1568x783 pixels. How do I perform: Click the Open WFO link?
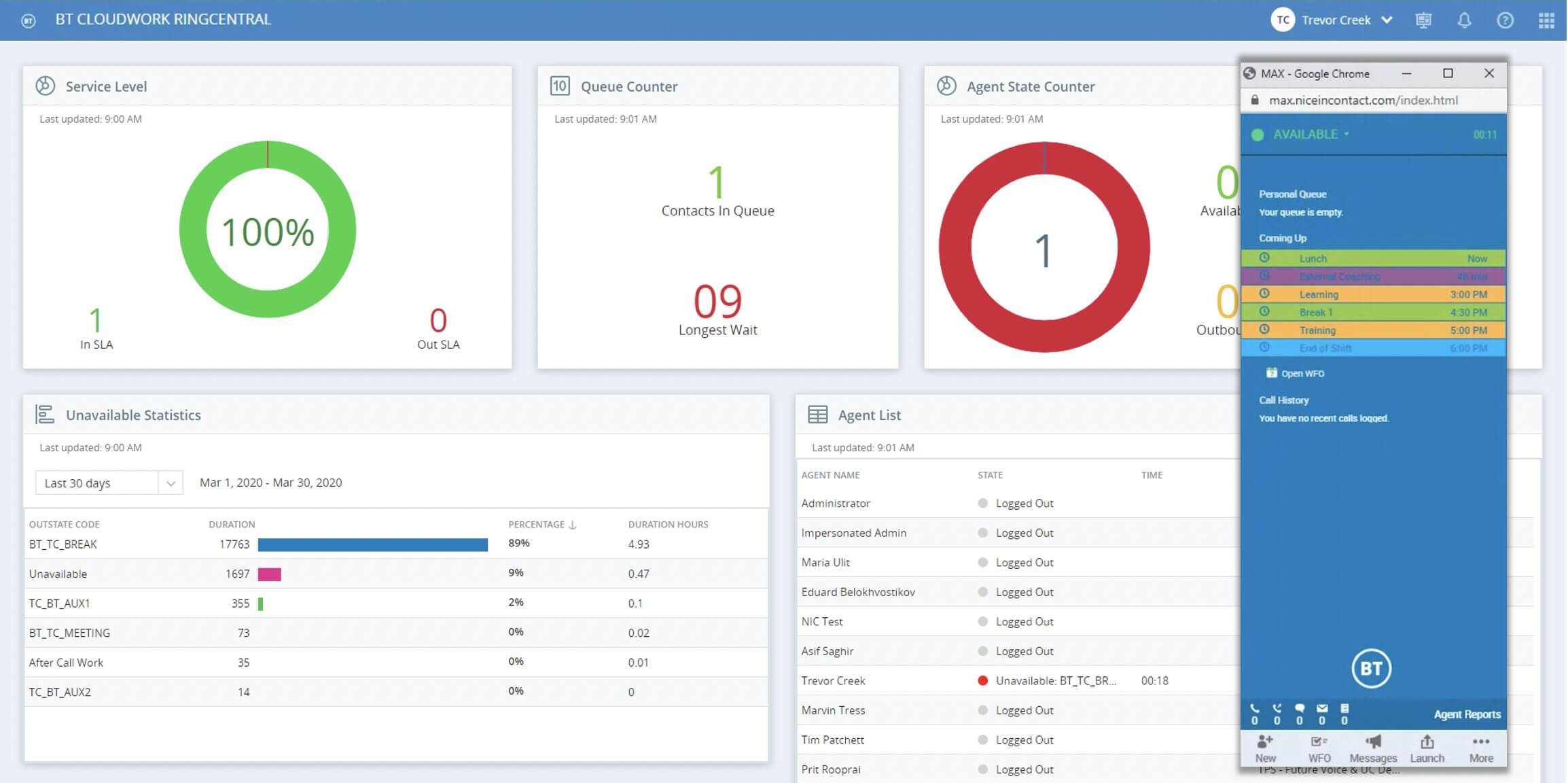(1301, 373)
